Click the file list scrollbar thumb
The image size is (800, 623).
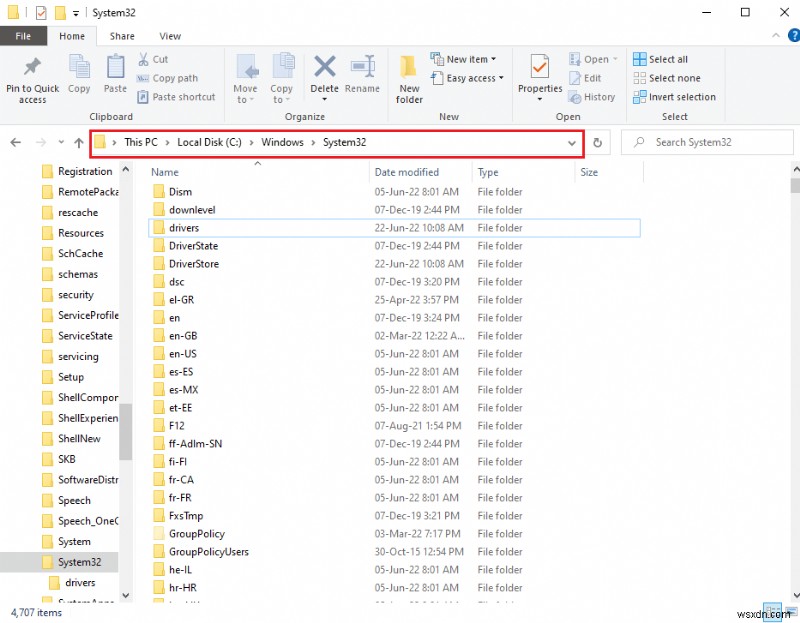click(795, 185)
